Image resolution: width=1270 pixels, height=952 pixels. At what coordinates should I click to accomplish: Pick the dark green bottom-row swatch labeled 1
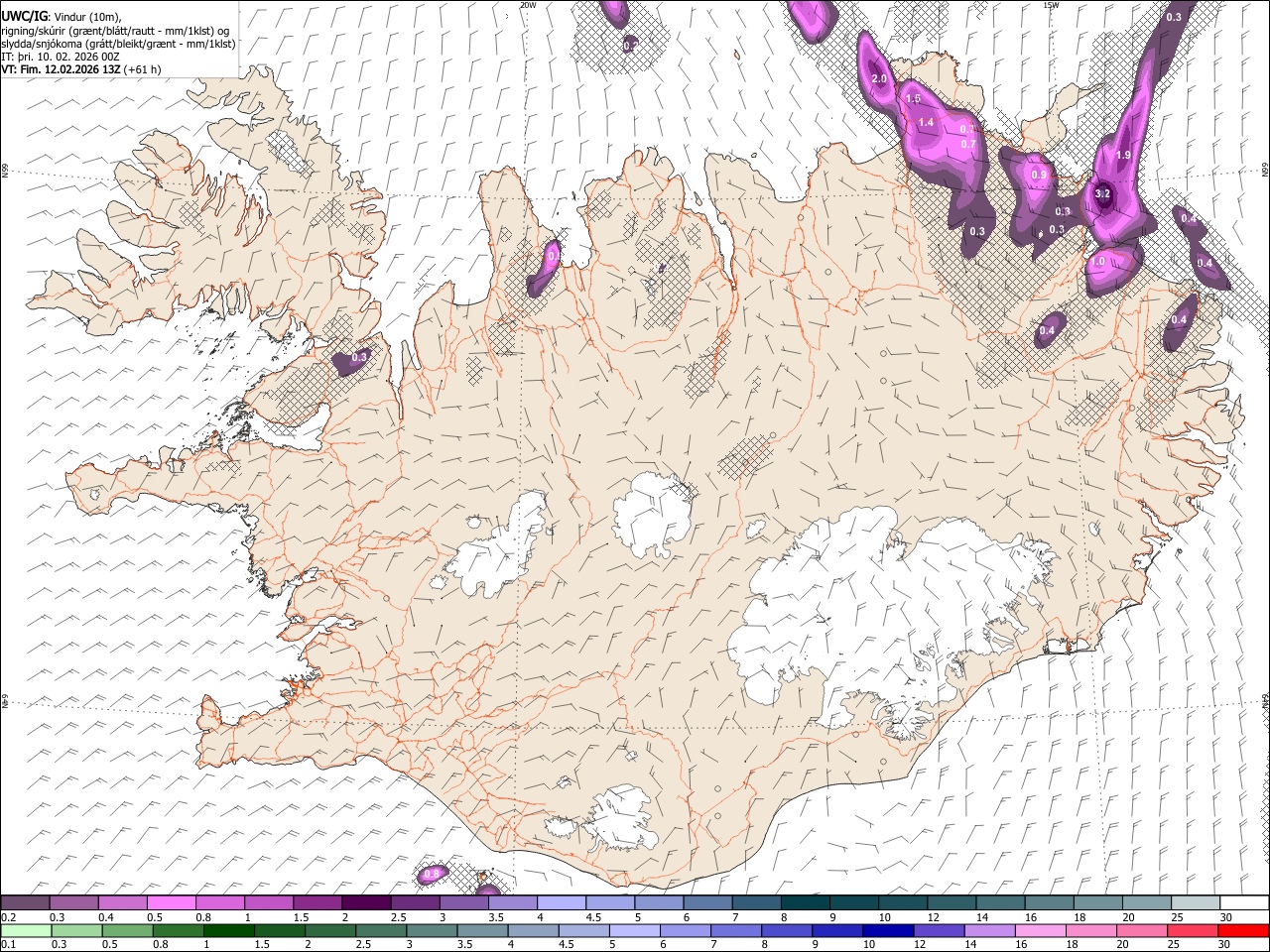pos(229,930)
